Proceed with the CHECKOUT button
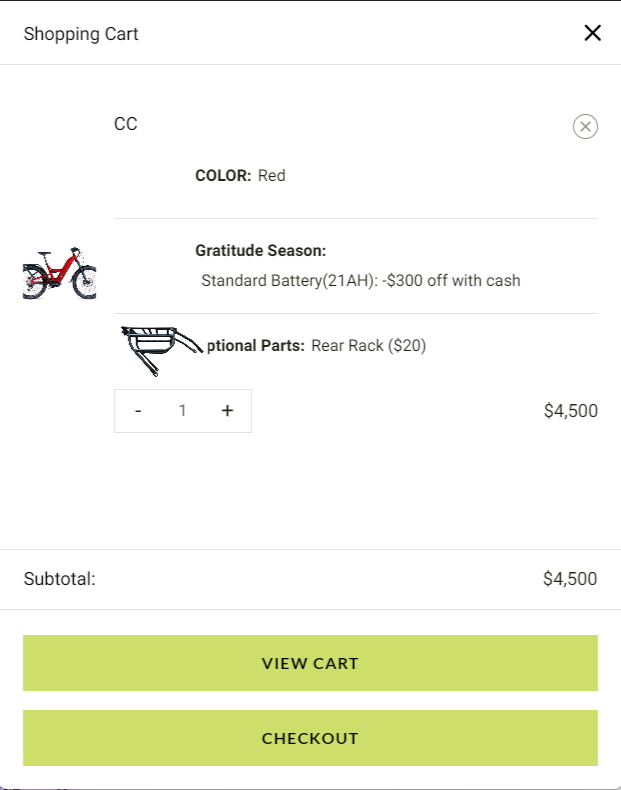 click(310, 738)
